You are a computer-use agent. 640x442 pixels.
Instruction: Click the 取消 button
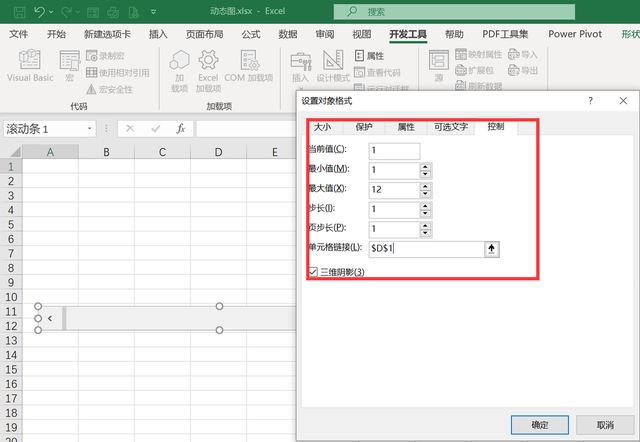[605, 425]
